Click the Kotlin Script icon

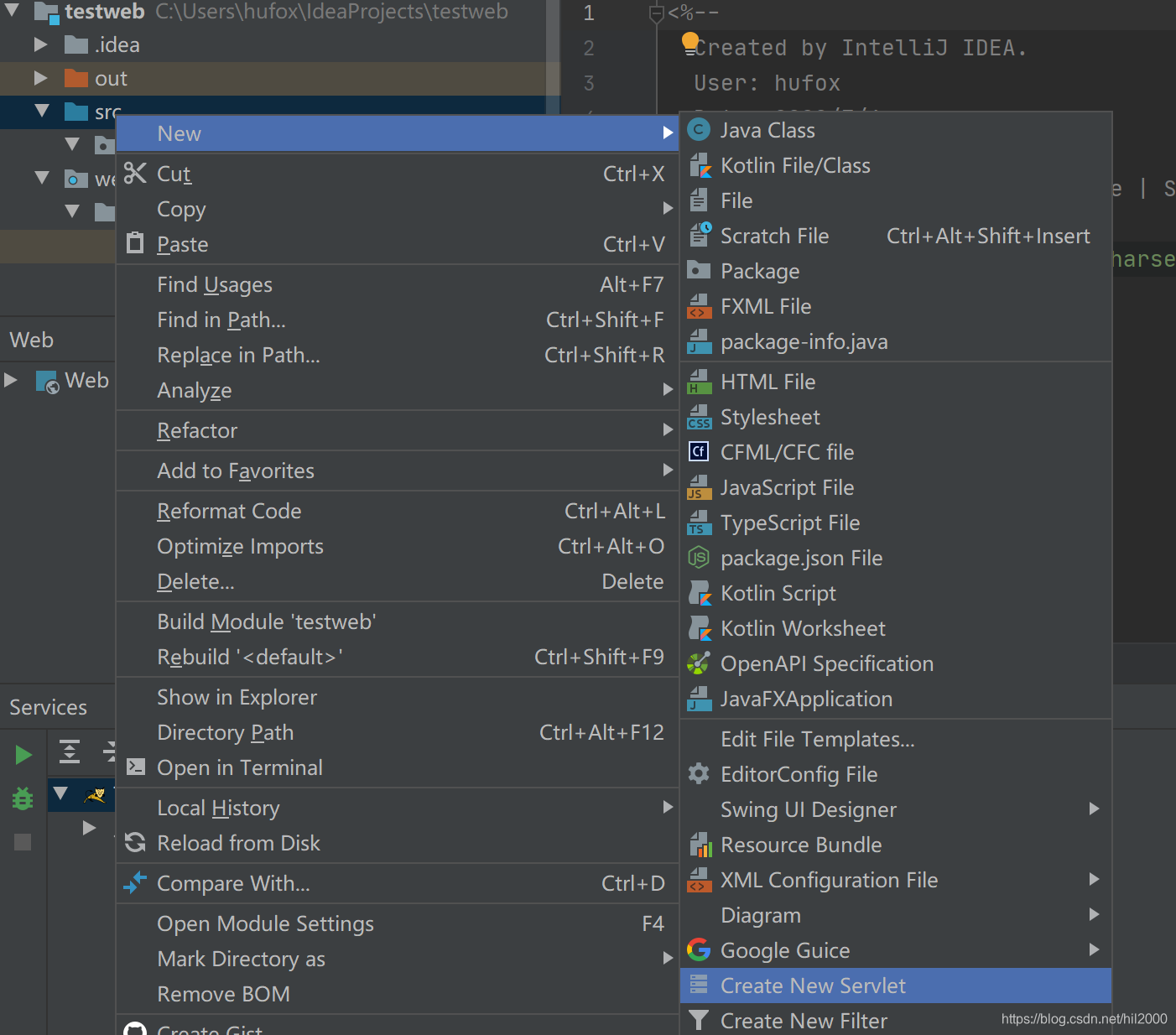point(699,593)
